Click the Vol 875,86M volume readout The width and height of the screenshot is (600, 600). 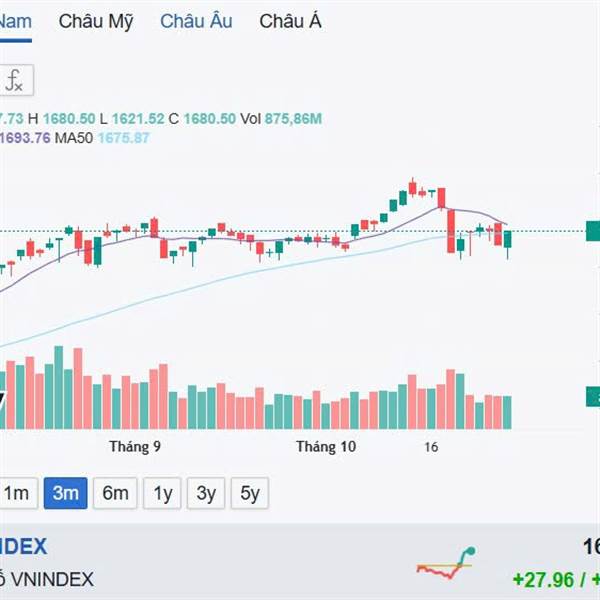[x=281, y=119]
